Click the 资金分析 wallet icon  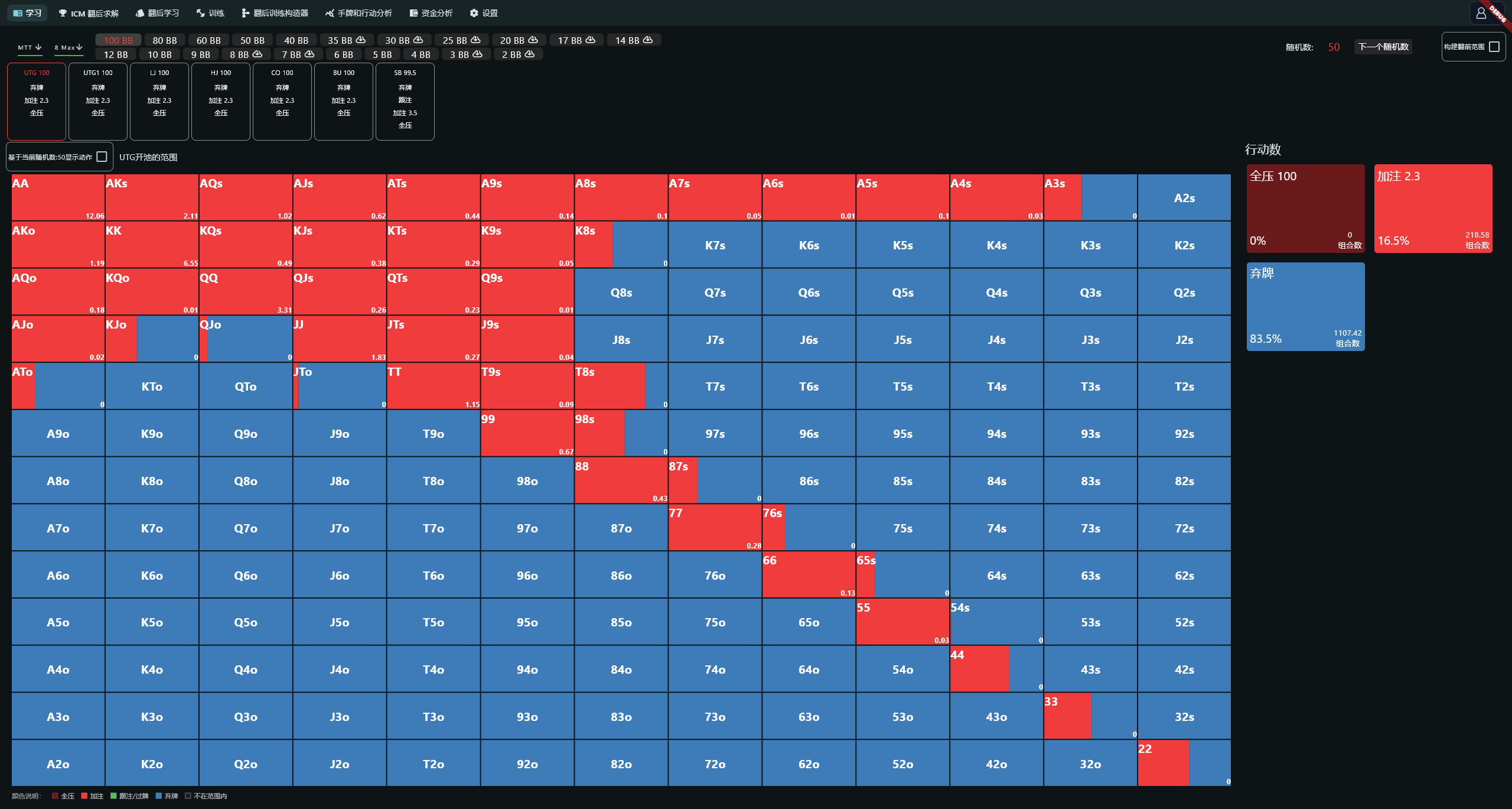tap(413, 13)
